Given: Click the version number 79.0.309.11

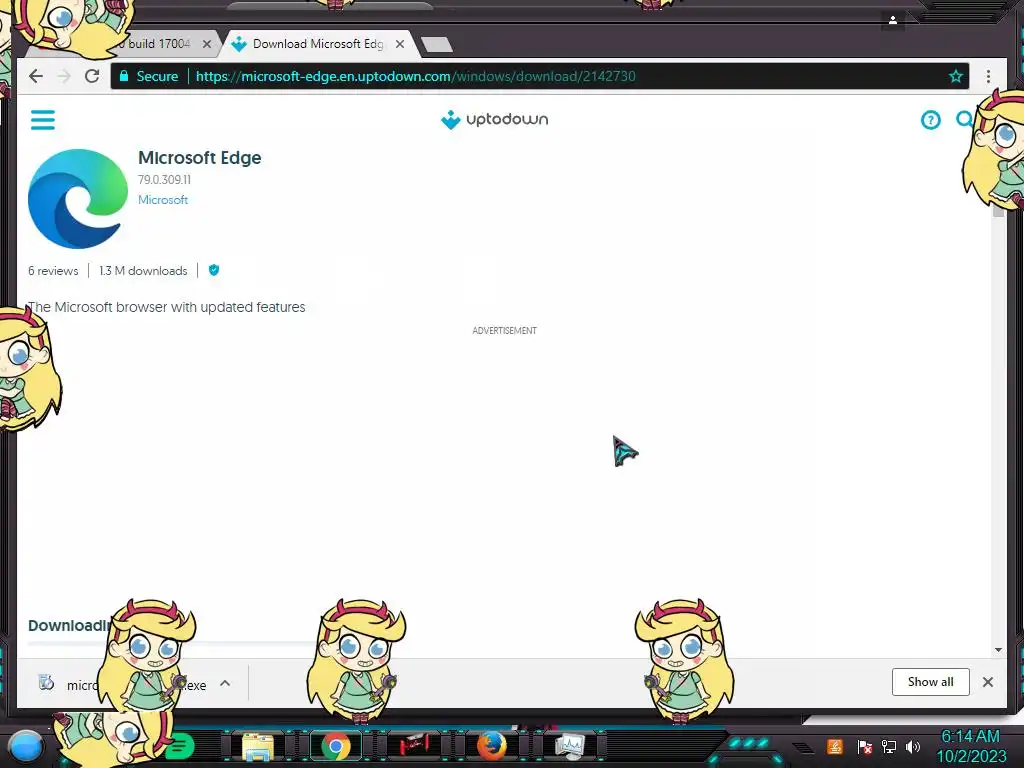Looking at the screenshot, I should pos(165,180).
